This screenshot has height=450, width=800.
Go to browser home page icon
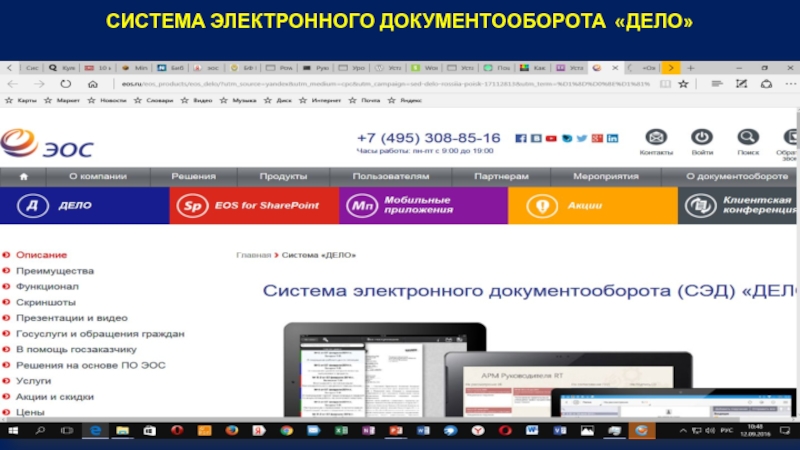(92, 84)
